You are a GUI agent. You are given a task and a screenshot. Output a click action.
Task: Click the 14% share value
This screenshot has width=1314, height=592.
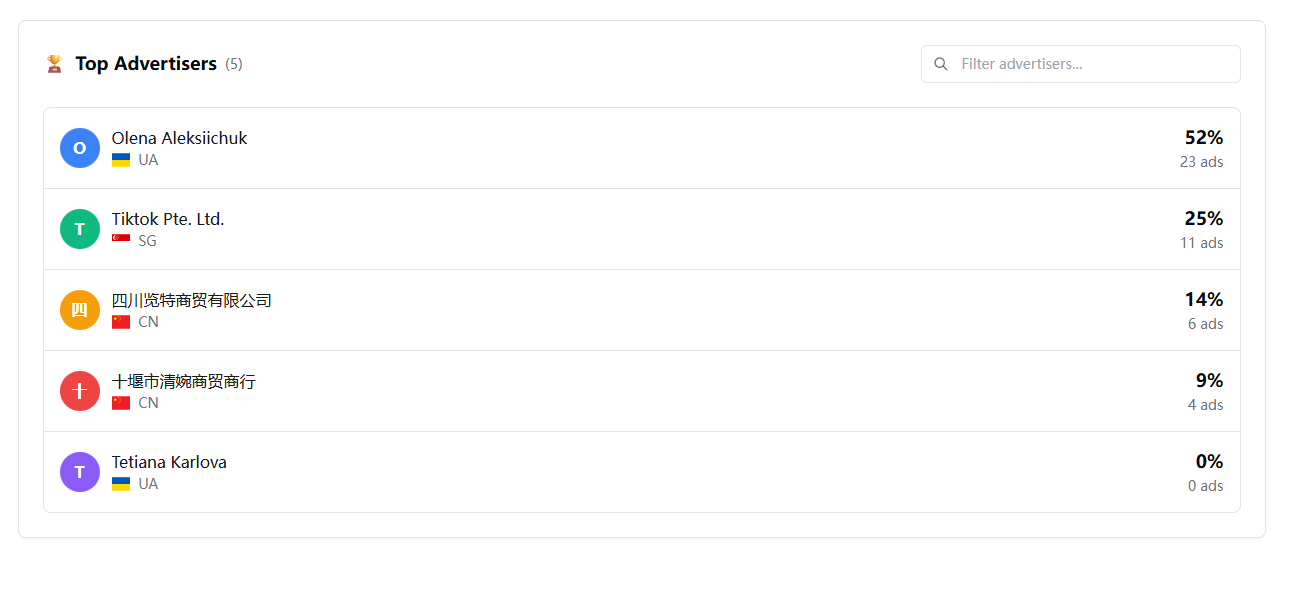coord(1204,300)
